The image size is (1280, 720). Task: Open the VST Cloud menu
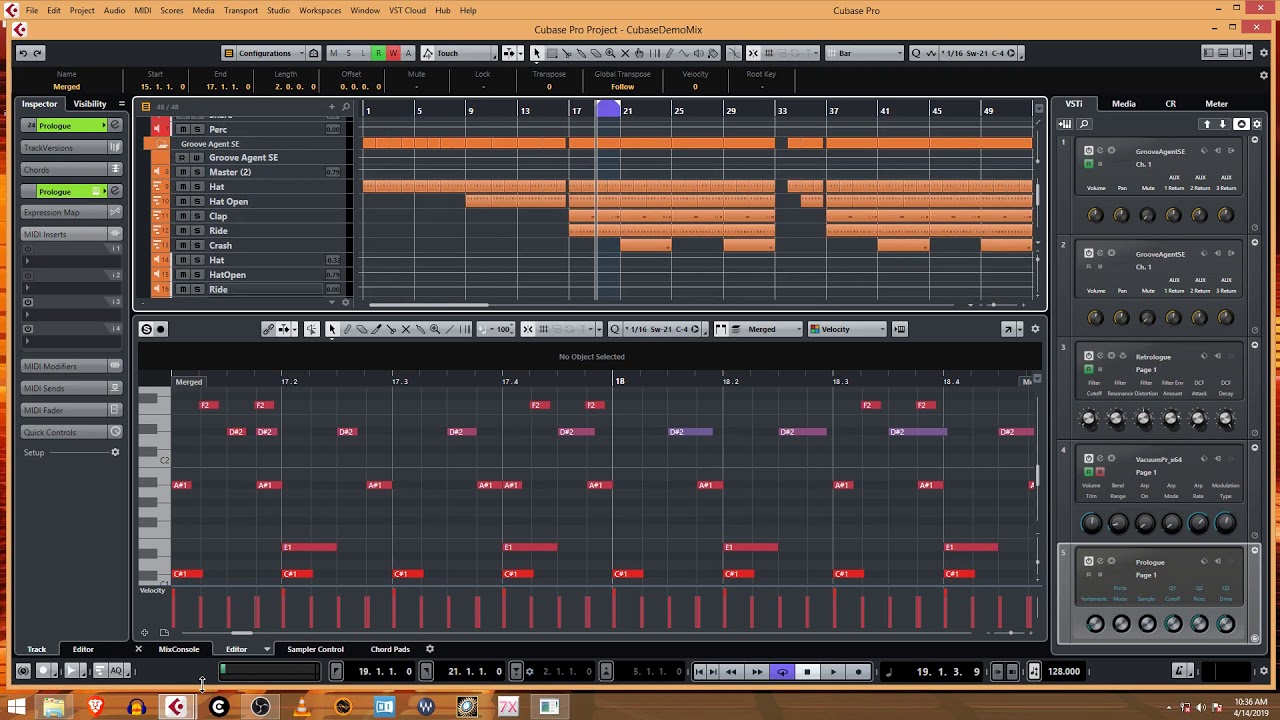click(407, 10)
